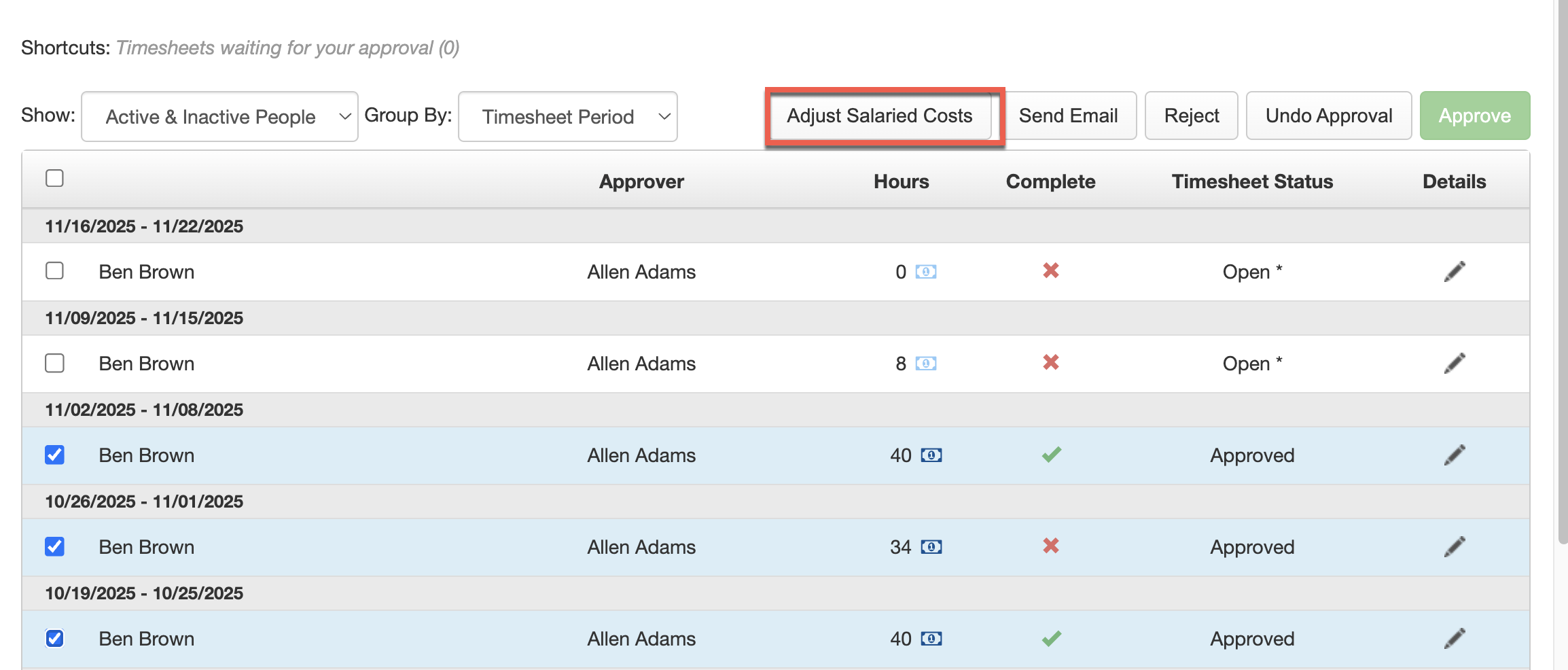Open pencil details for 10/19/2025 timesheet
The image size is (1568, 670).
click(1455, 638)
